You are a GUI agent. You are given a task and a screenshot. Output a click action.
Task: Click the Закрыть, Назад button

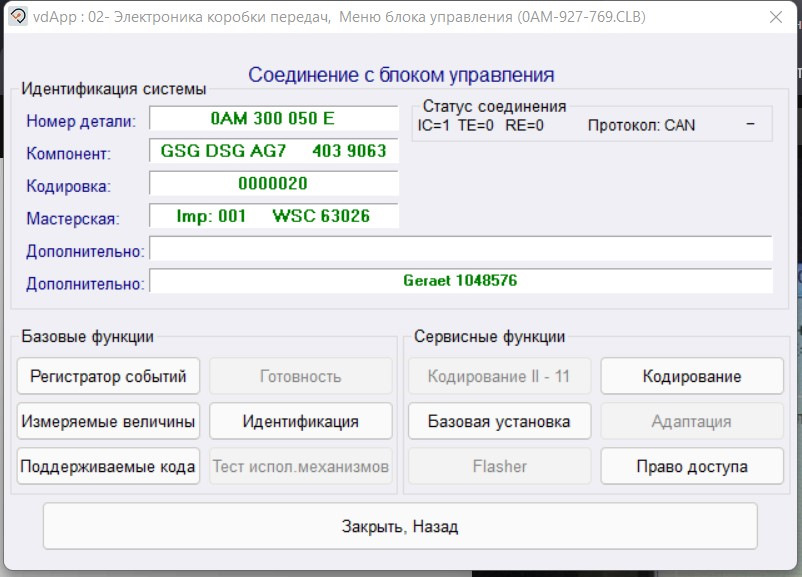(x=400, y=526)
